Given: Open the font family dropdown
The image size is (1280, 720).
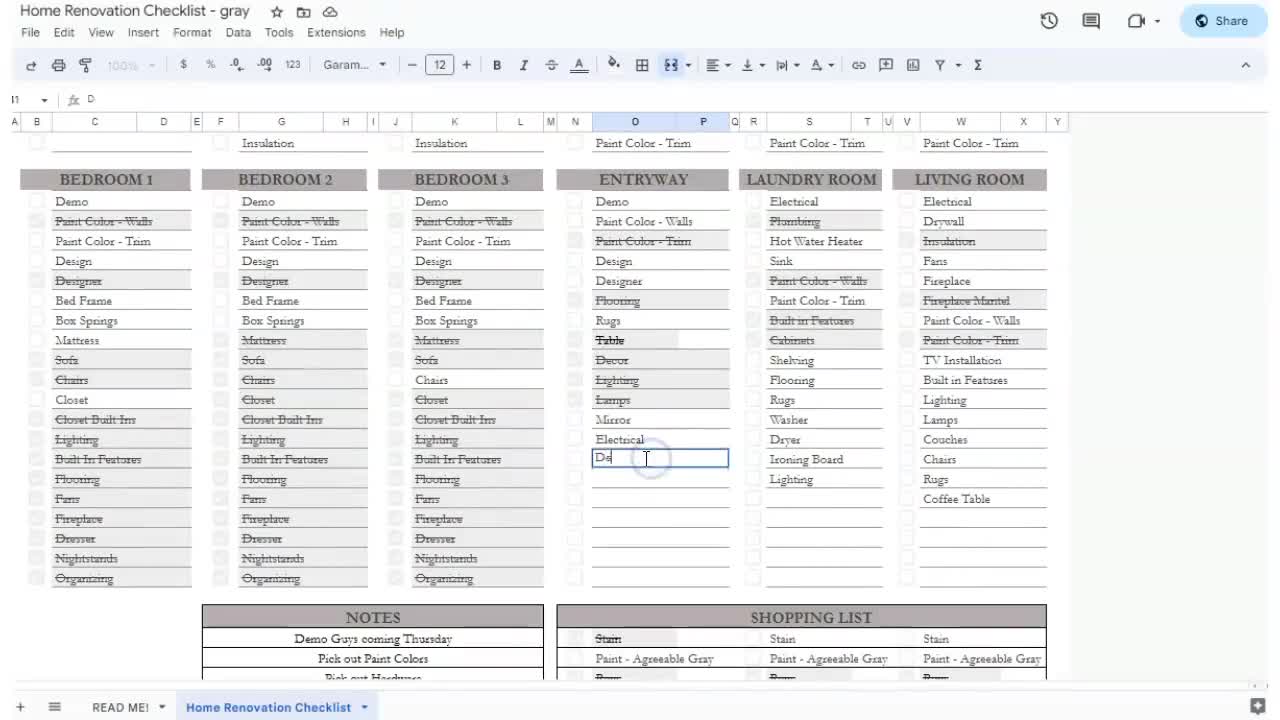Looking at the screenshot, I should point(355,65).
